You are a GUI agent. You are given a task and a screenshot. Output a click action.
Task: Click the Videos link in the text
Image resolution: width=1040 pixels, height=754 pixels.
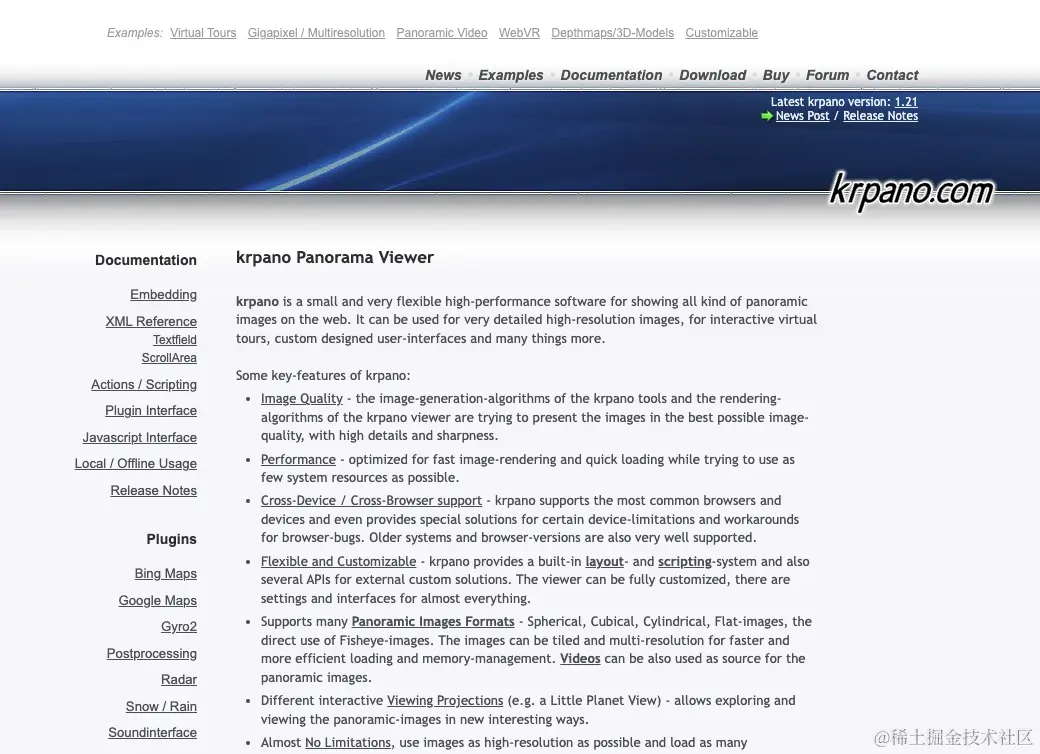coord(580,659)
